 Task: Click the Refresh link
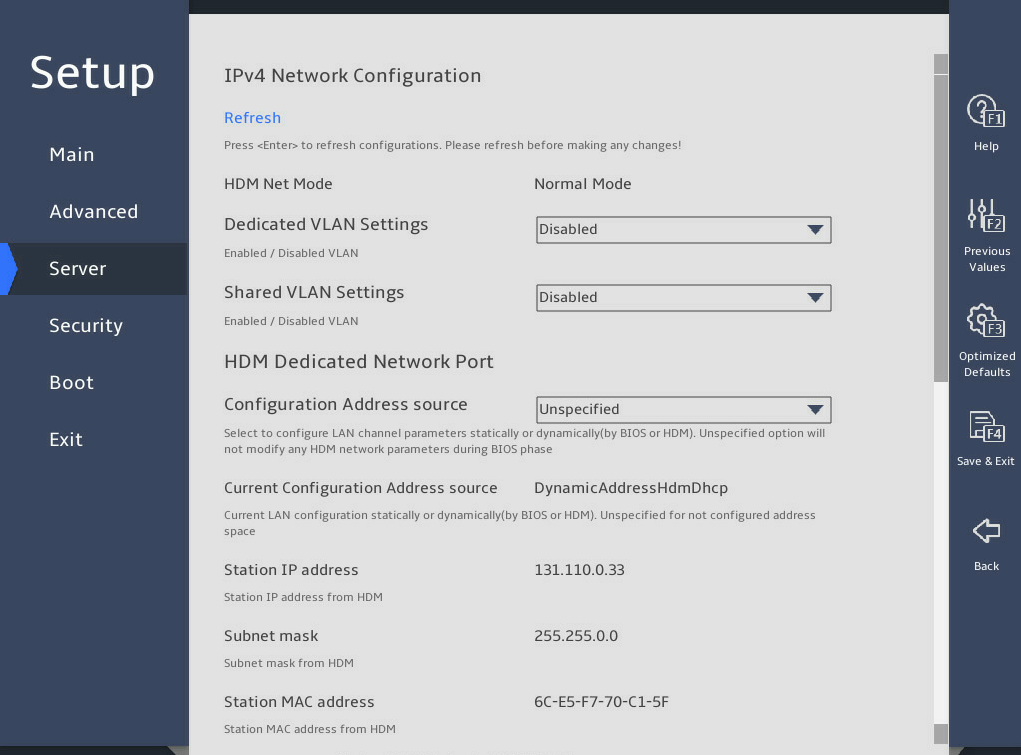(253, 118)
